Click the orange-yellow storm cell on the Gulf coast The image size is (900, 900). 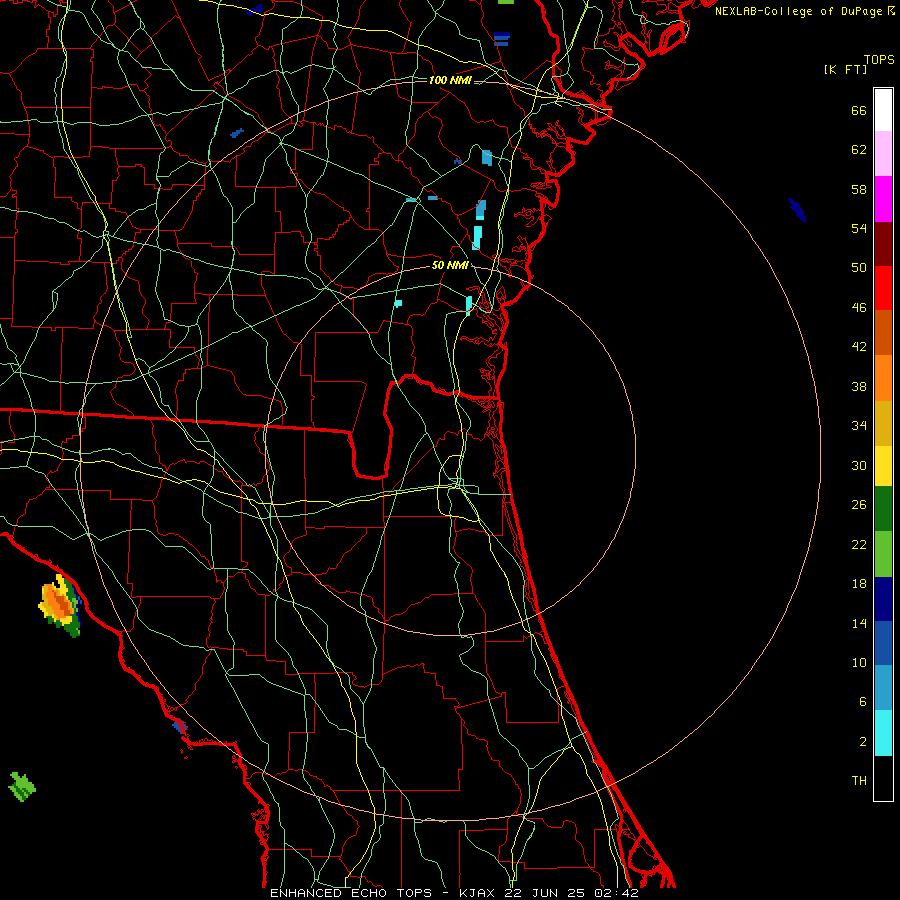tap(59, 604)
